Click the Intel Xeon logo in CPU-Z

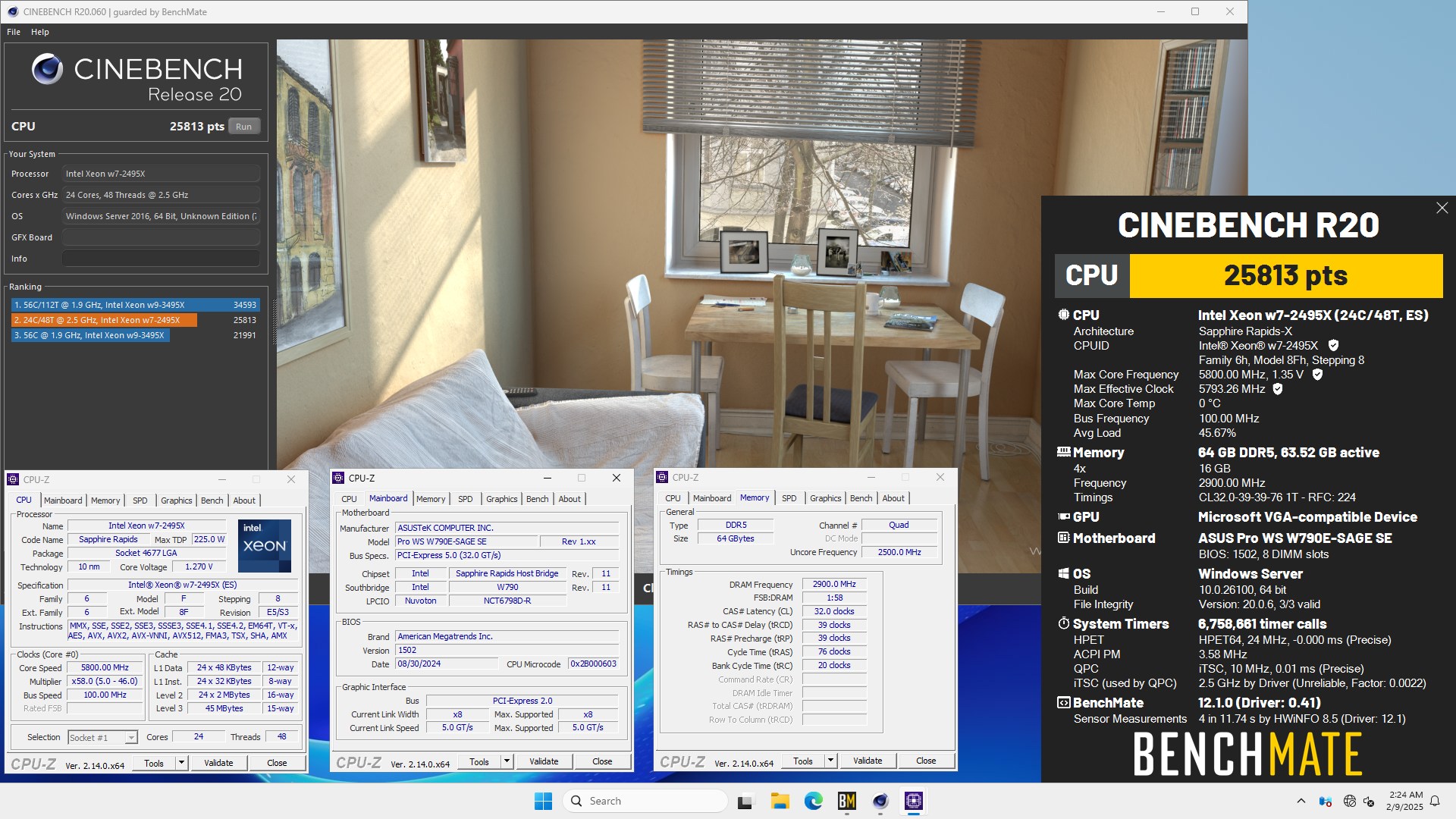[265, 546]
